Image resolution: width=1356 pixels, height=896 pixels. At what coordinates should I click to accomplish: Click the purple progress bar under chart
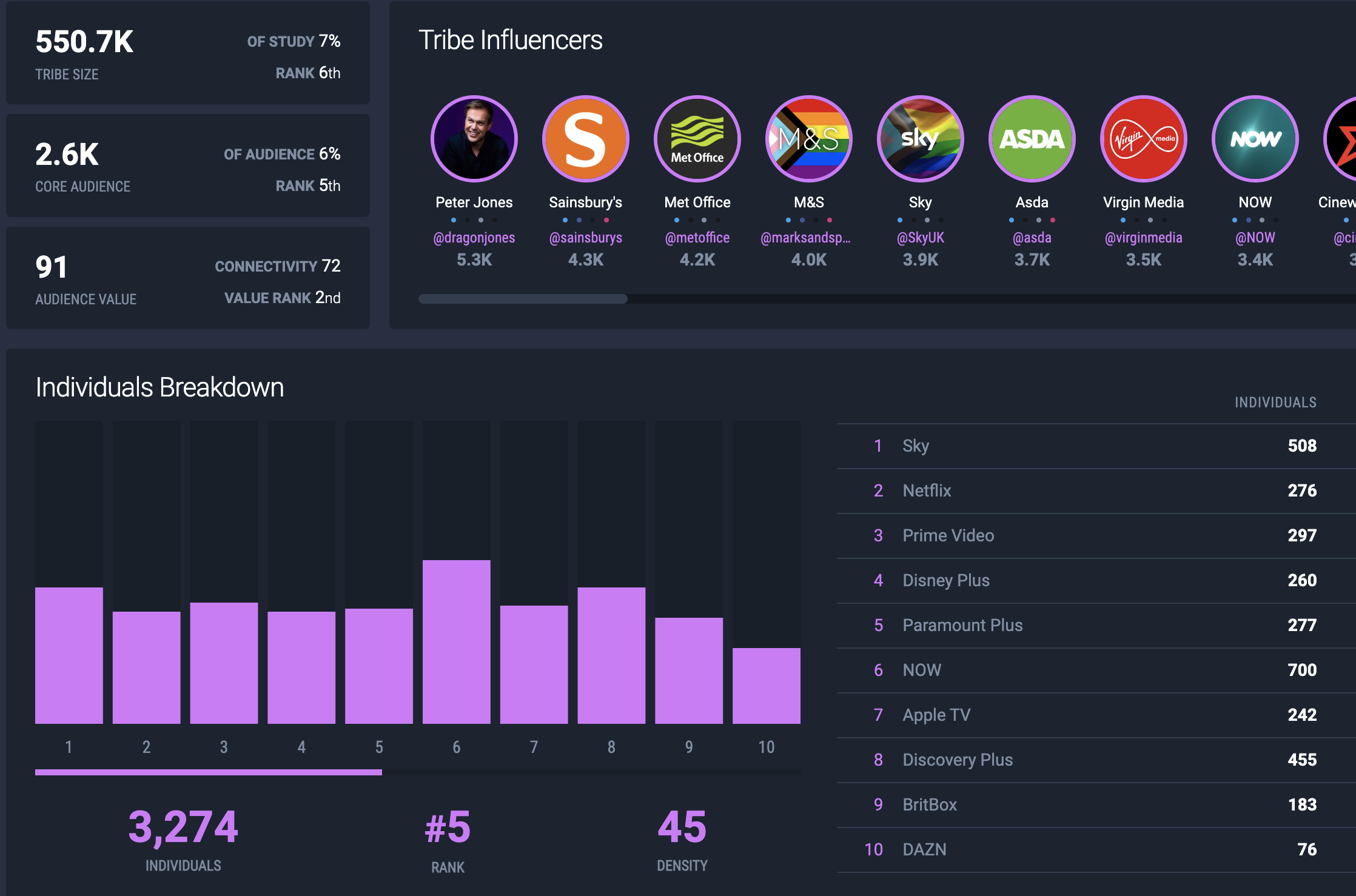coord(209,772)
